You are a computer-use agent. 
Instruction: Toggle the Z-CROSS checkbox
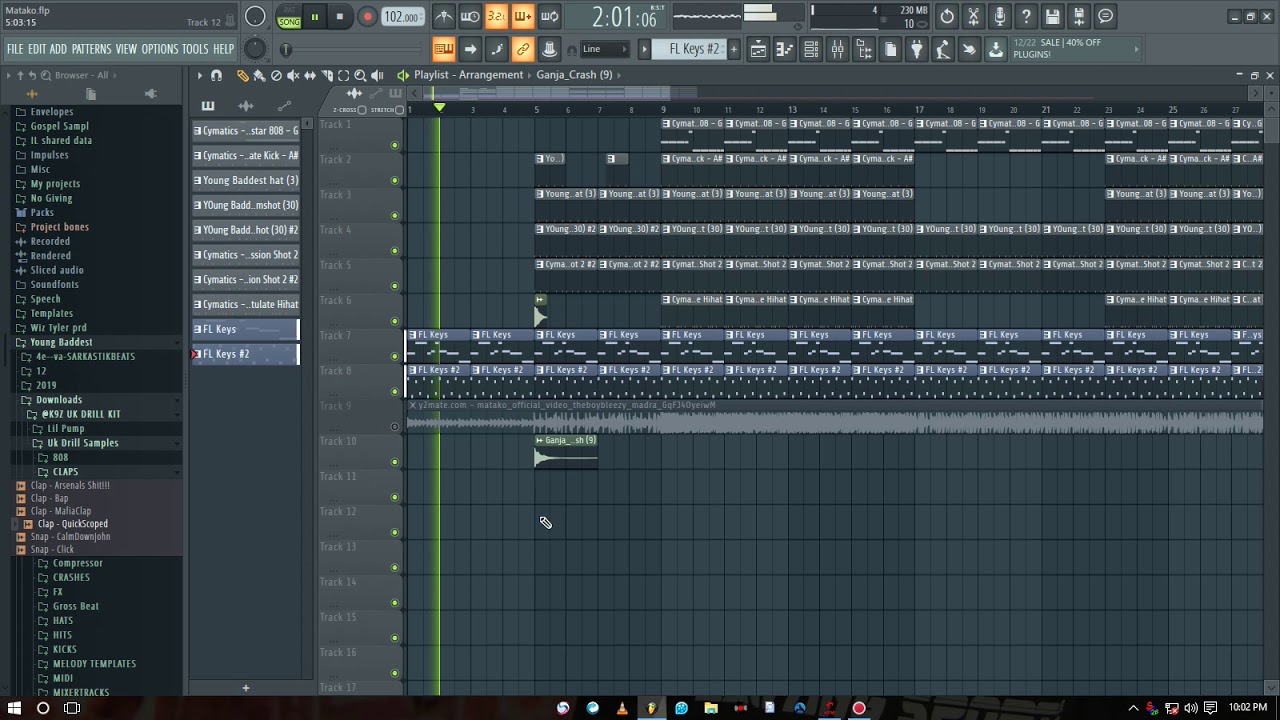point(363,109)
